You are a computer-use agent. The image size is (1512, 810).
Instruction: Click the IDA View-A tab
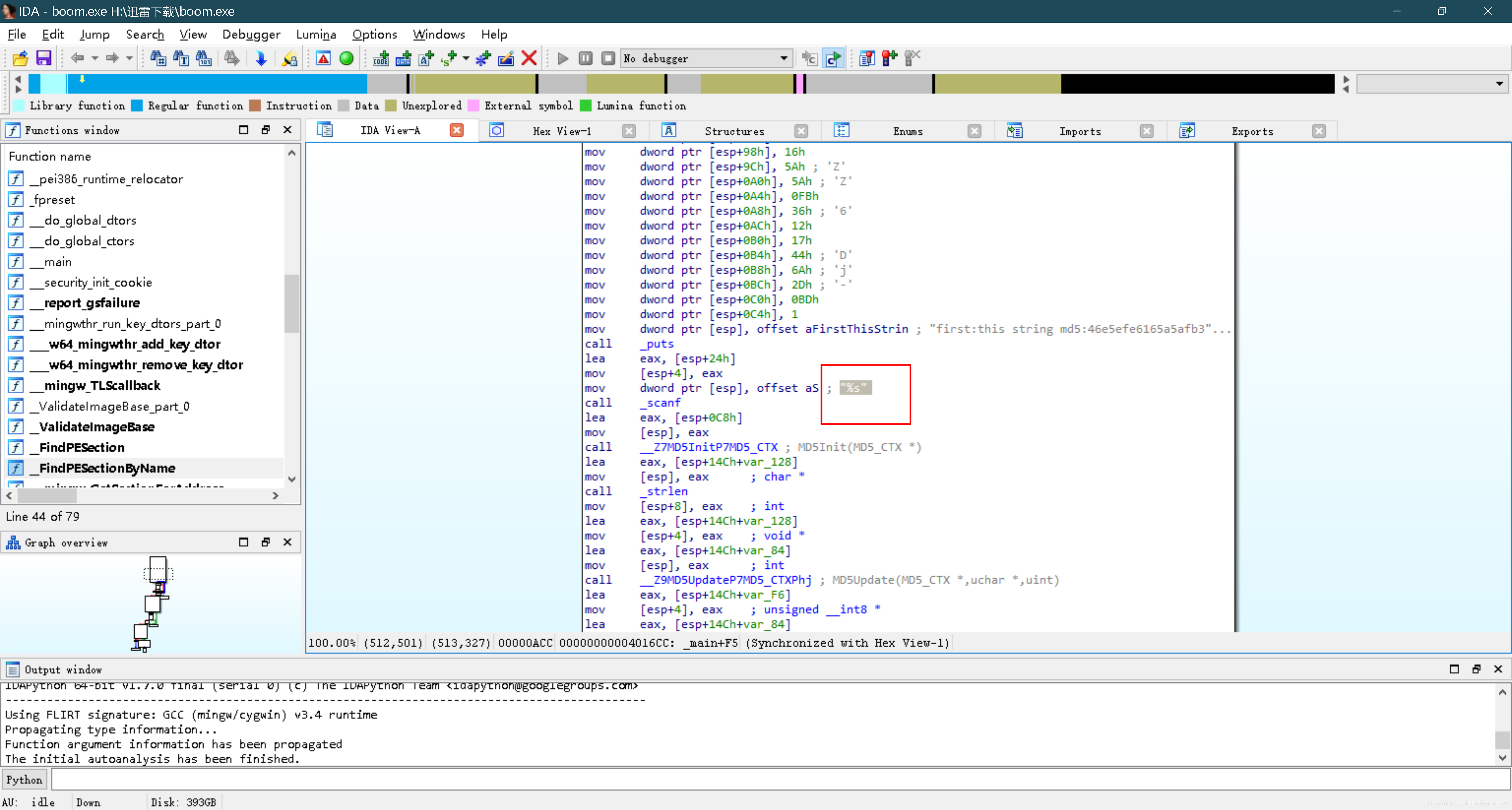pyautogui.click(x=390, y=131)
